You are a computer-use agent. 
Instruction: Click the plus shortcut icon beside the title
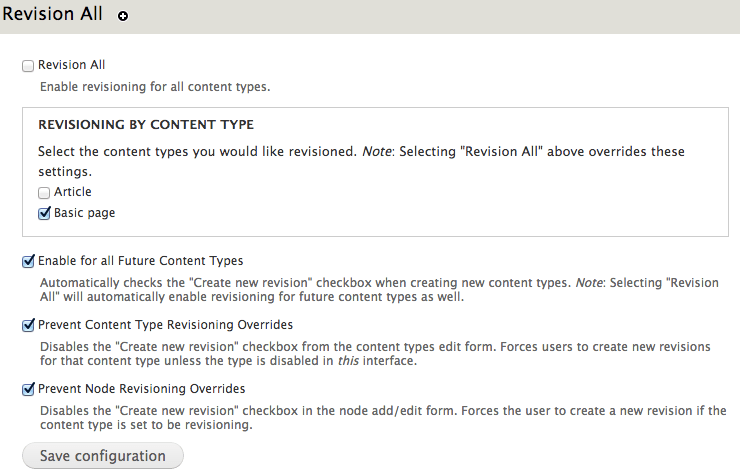click(123, 16)
